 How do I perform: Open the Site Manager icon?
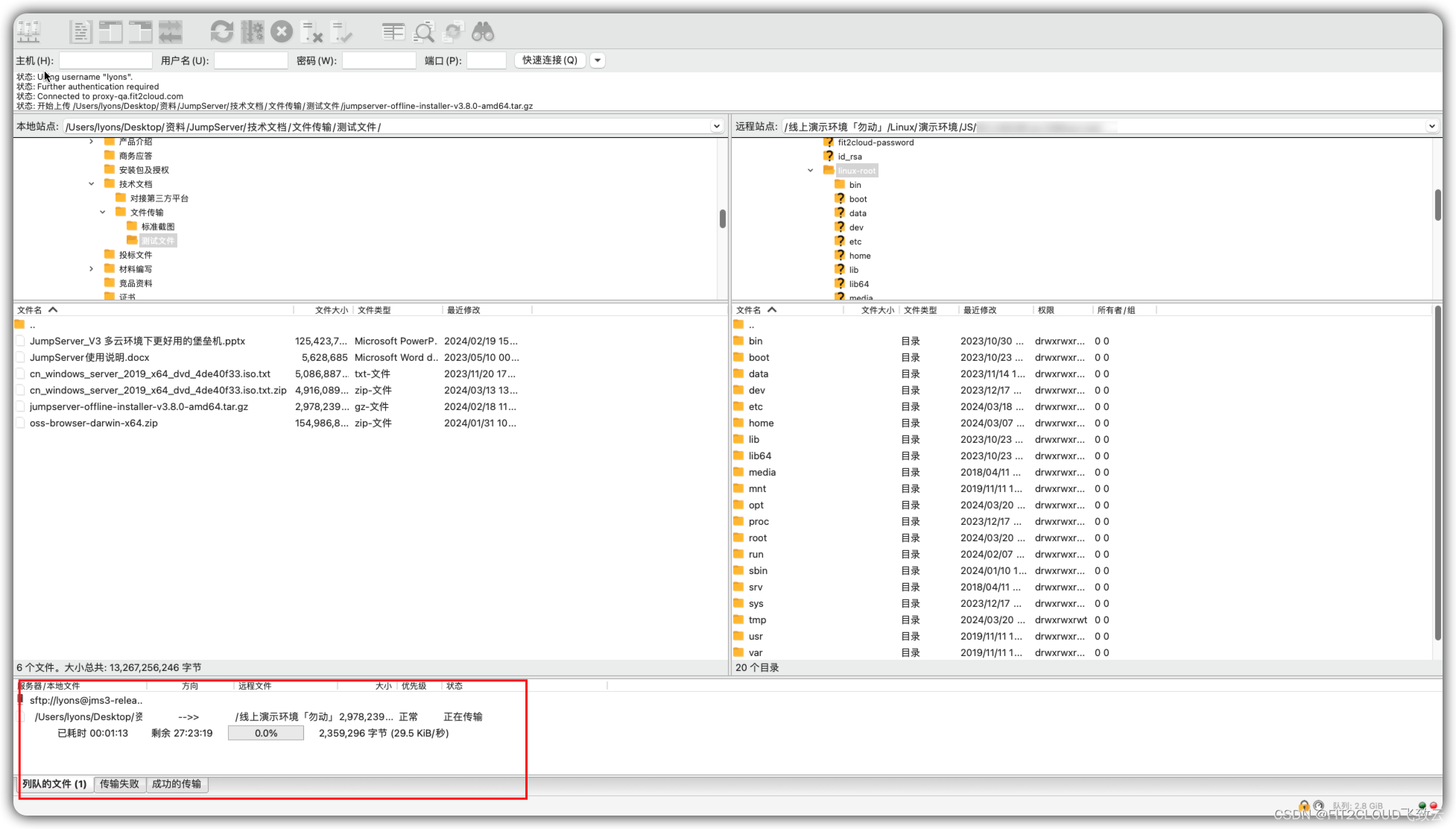[x=29, y=31]
